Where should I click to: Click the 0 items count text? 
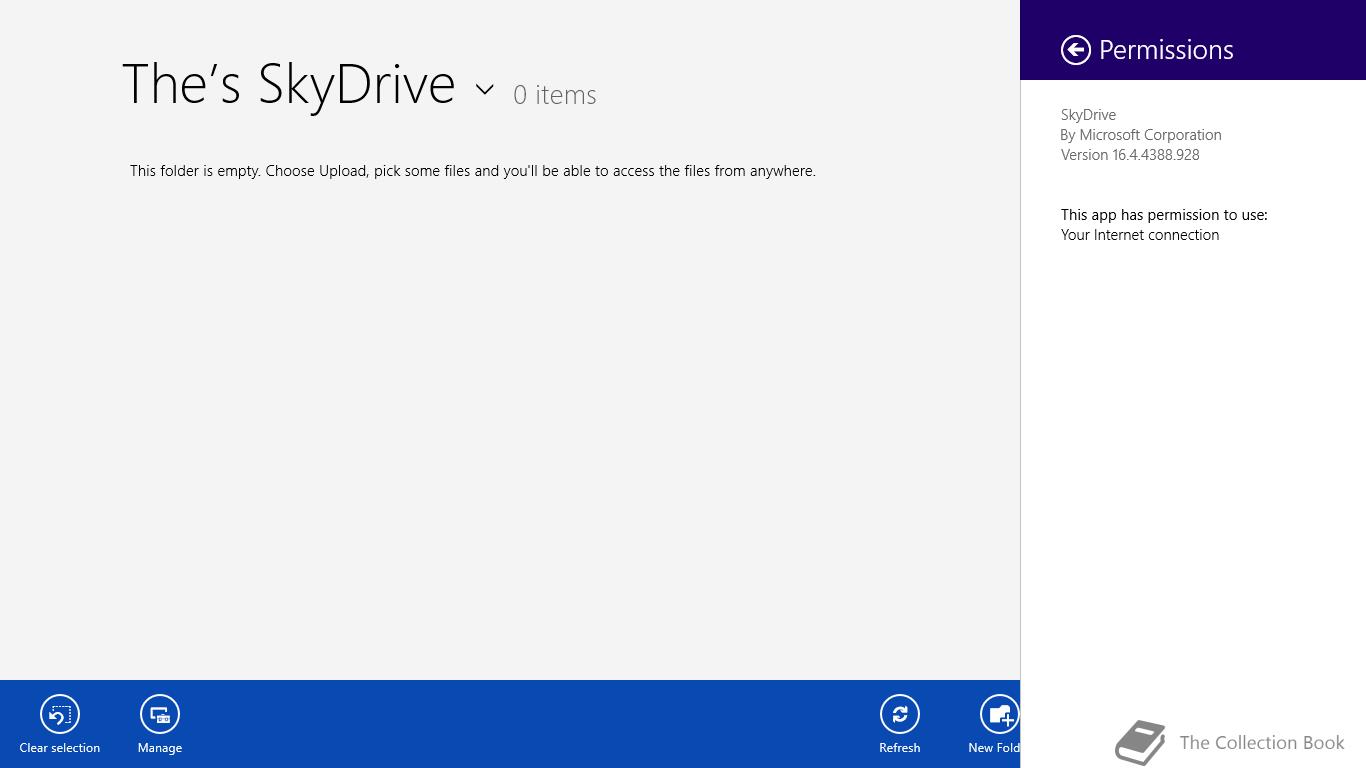(x=555, y=95)
